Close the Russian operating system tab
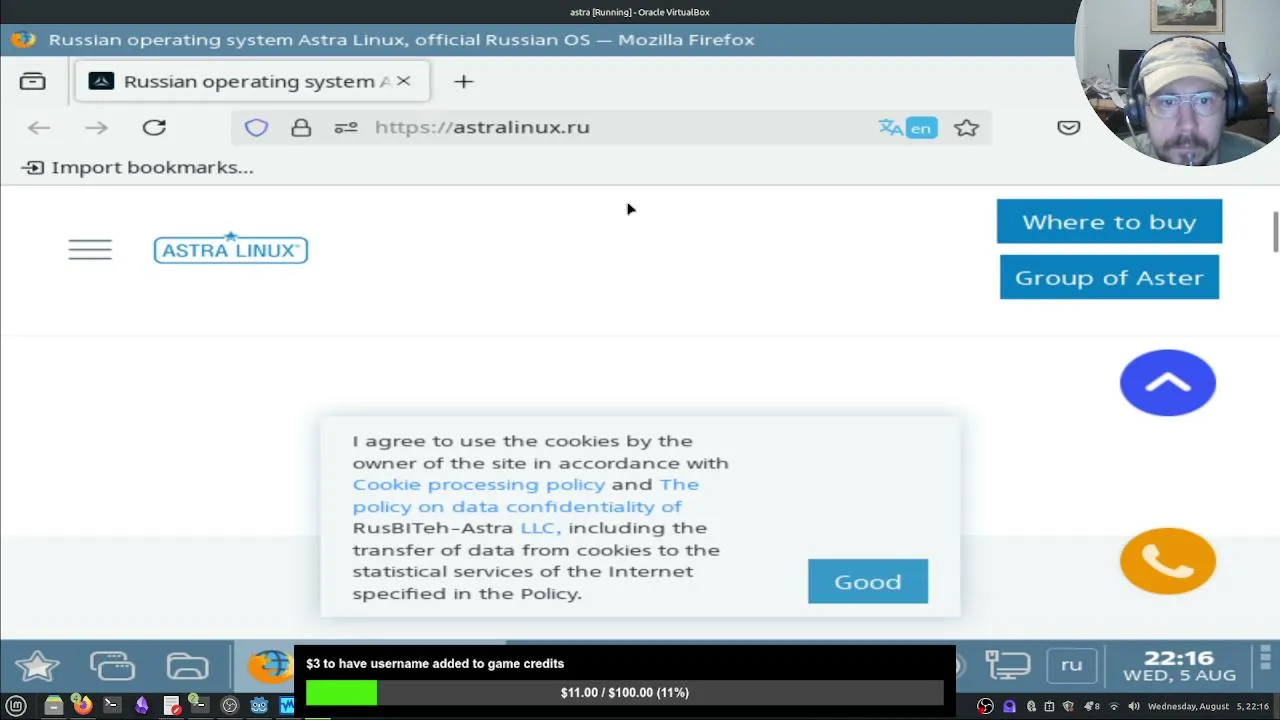1280x720 pixels. point(403,81)
